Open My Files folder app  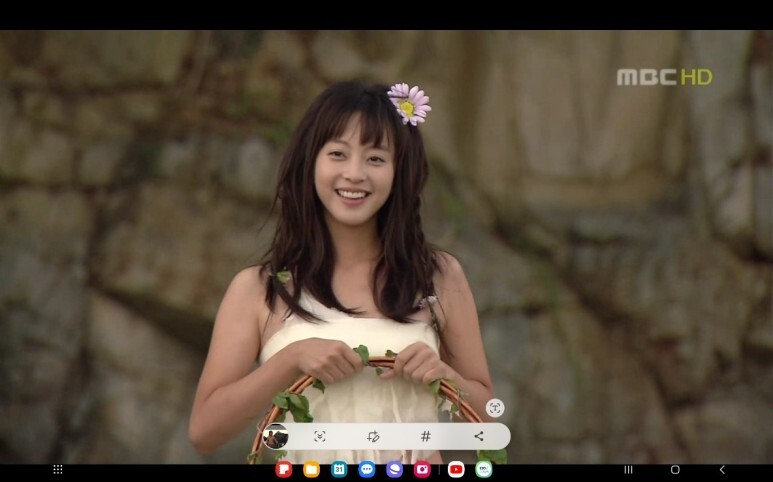(312, 470)
